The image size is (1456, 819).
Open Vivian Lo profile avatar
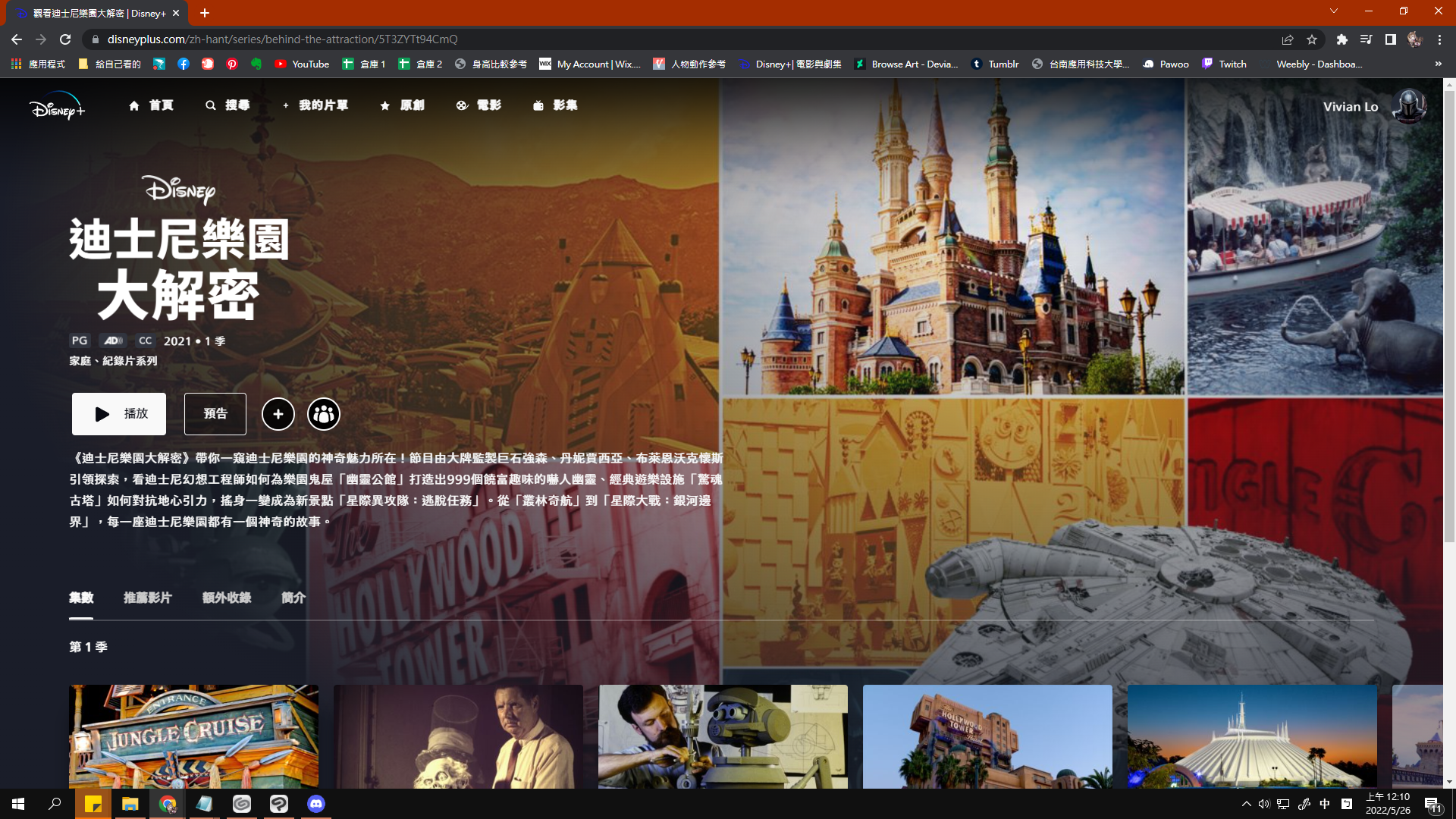(1409, 106)
